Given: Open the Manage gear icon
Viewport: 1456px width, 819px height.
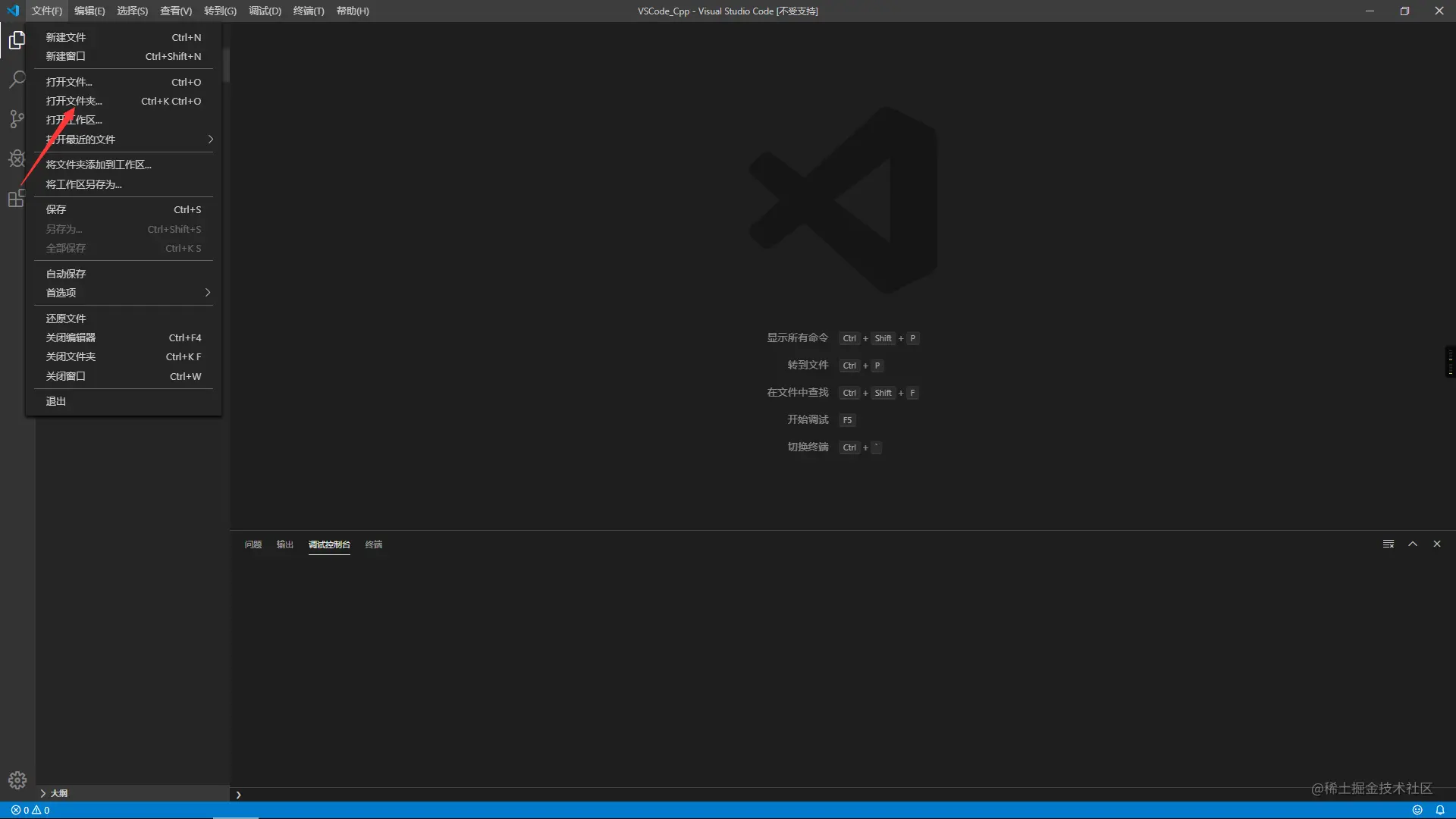Looking at the screenshot, I should [x=17, y=780].
